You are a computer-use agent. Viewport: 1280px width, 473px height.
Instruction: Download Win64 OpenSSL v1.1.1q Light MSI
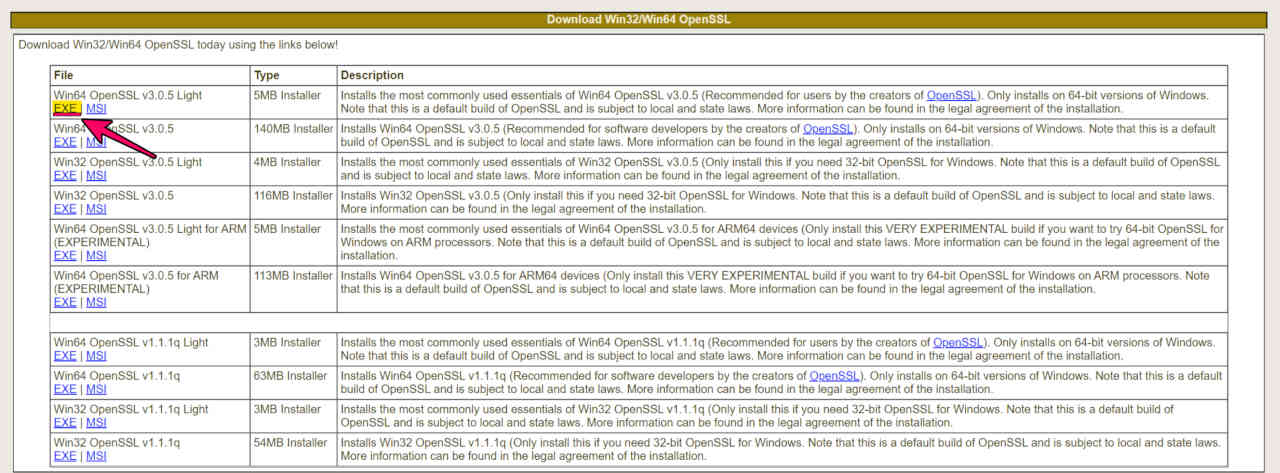(96, 356)
